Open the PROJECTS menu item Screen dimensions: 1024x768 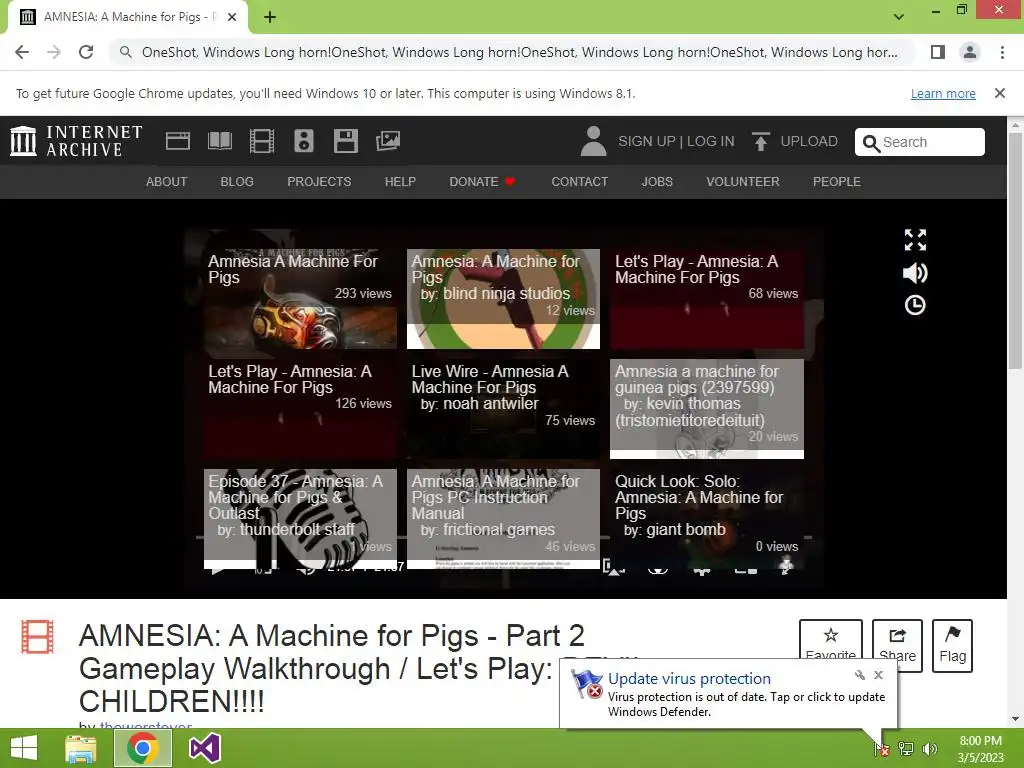[x=319, y=182]
